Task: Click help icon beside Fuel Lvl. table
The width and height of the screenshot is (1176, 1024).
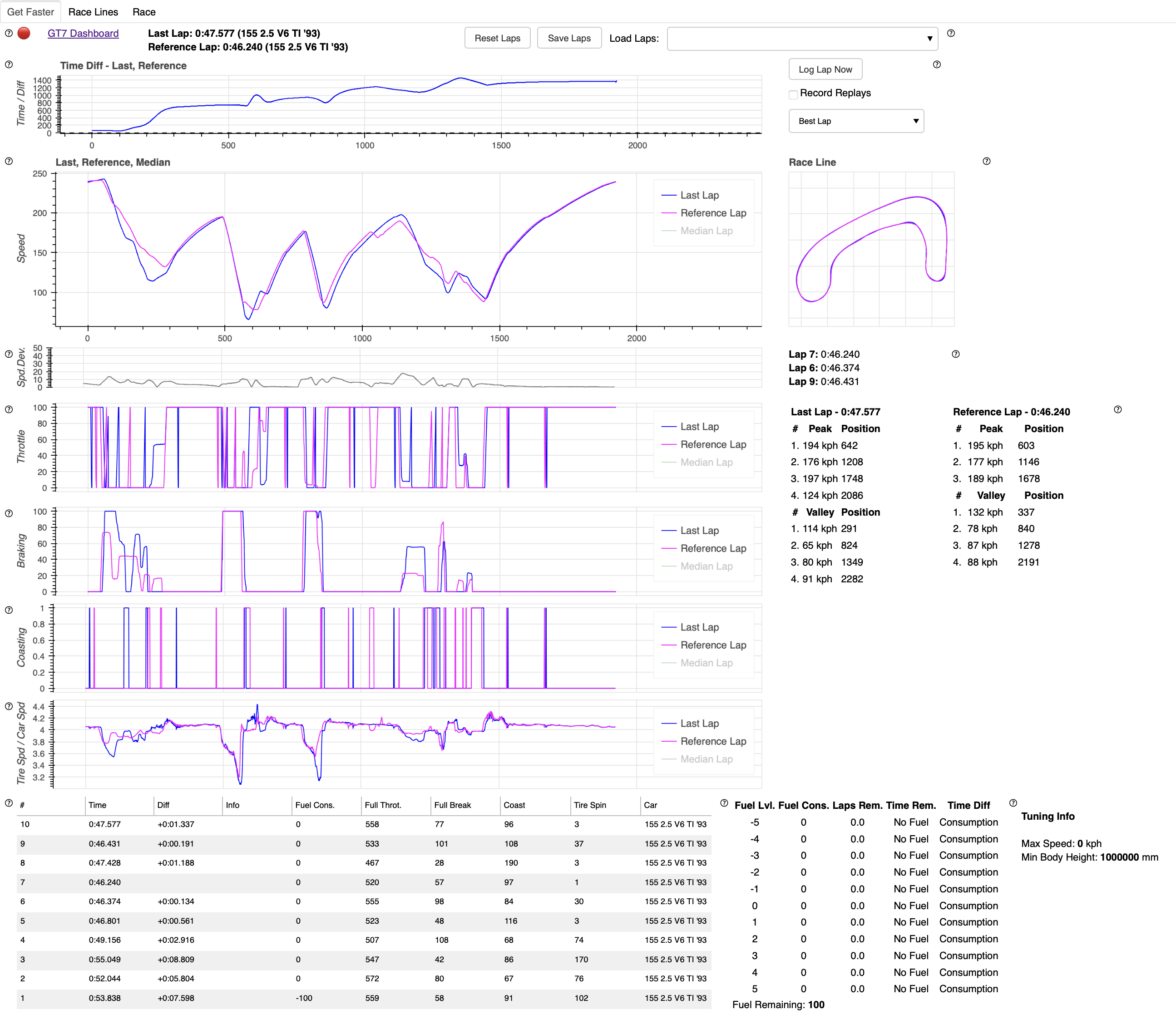Action: point(724,803)
